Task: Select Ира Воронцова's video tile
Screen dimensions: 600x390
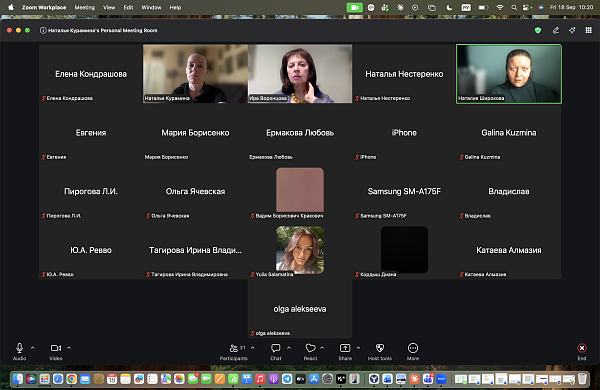Action: click(x=300, y=73)
